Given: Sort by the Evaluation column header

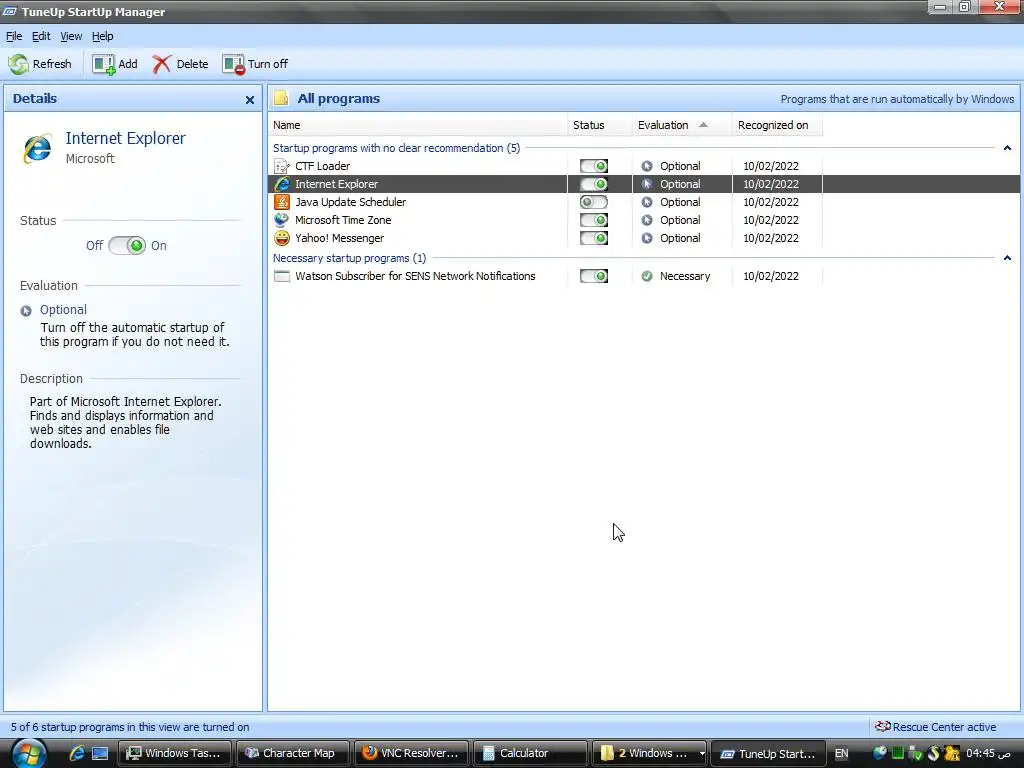Looking at the screenshot, I should coord(682,125).
